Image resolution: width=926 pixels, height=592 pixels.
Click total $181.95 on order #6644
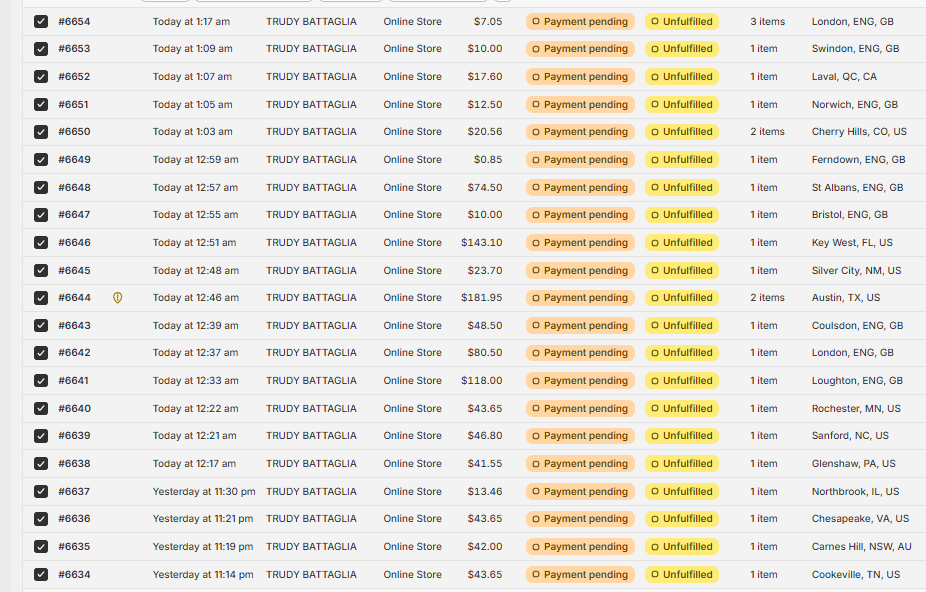tap(482, 298)
